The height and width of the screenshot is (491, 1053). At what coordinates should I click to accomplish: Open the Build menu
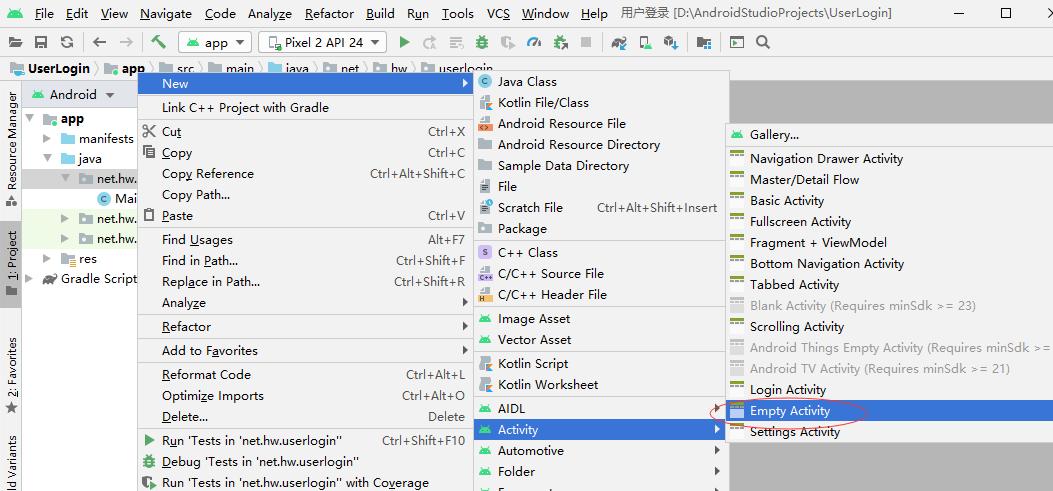(x=380, y=13)
